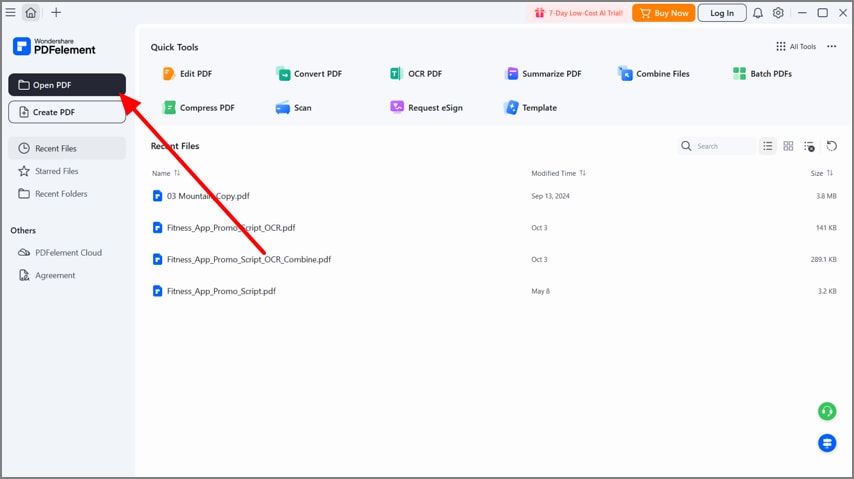
Task: Open the list management clear icon
Action: coord(809,146)
